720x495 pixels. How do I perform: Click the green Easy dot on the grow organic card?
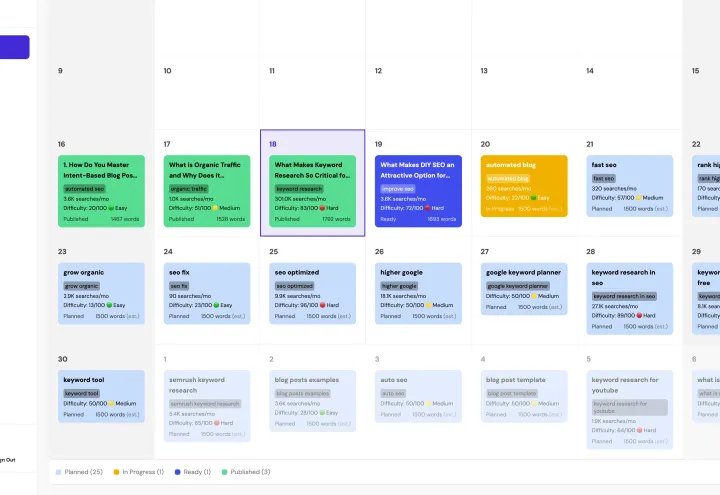pos(109,305)
